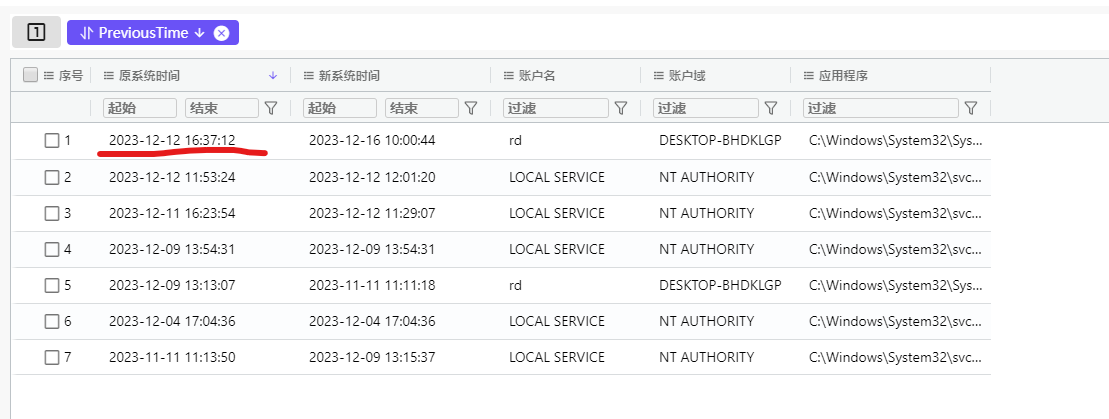1109x419 pixels.
Task: Select cell 2023-12-11 16:23:54
Action: pos(172,213)
